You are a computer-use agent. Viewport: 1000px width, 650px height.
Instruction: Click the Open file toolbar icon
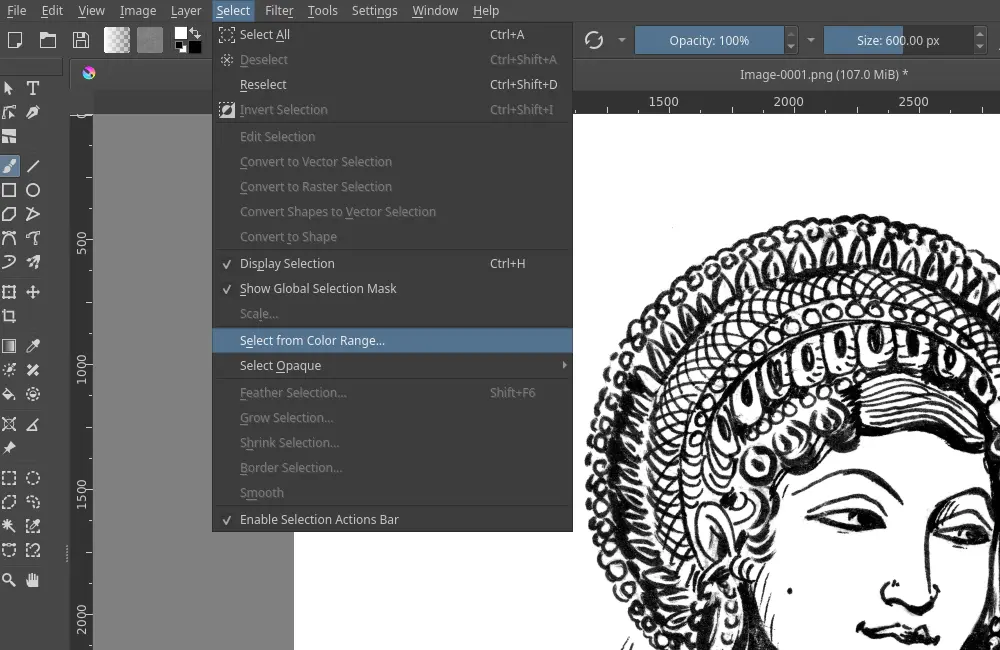click(48, 40)
